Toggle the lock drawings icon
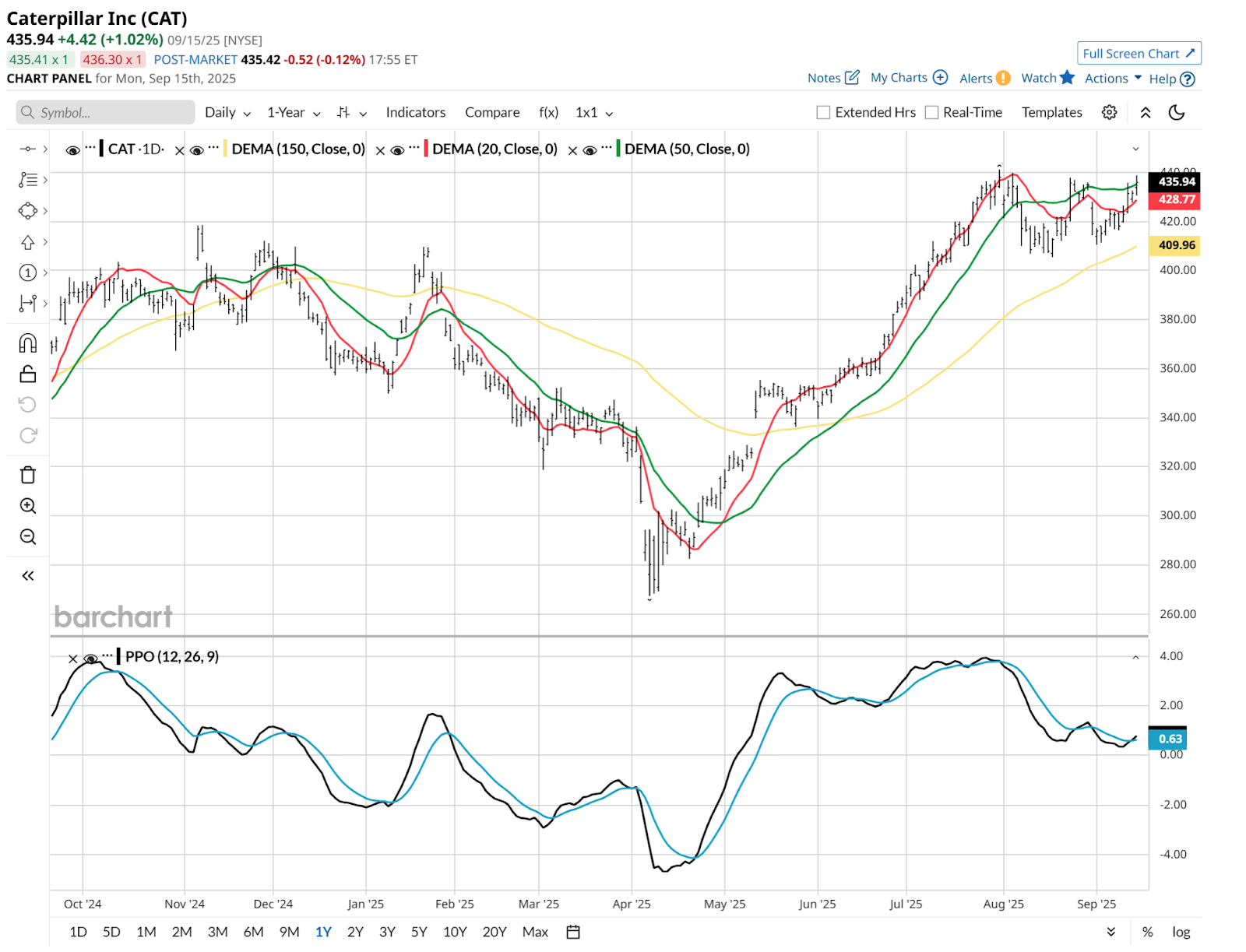Image resolution: width=1246 pixels, height=952 pixels. point(27,374)
